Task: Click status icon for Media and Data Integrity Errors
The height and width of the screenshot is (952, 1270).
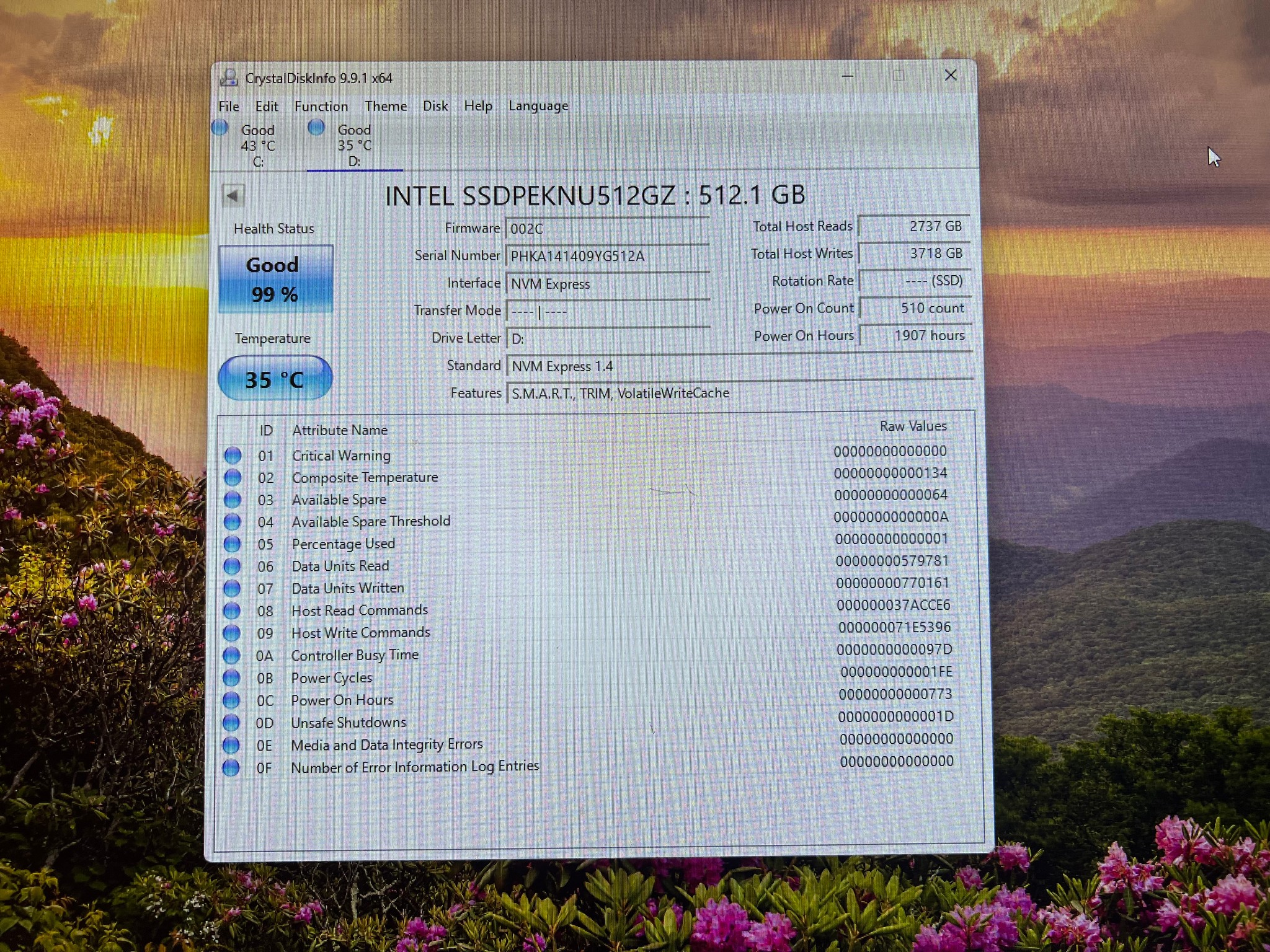Action: (x=231, y=745)
